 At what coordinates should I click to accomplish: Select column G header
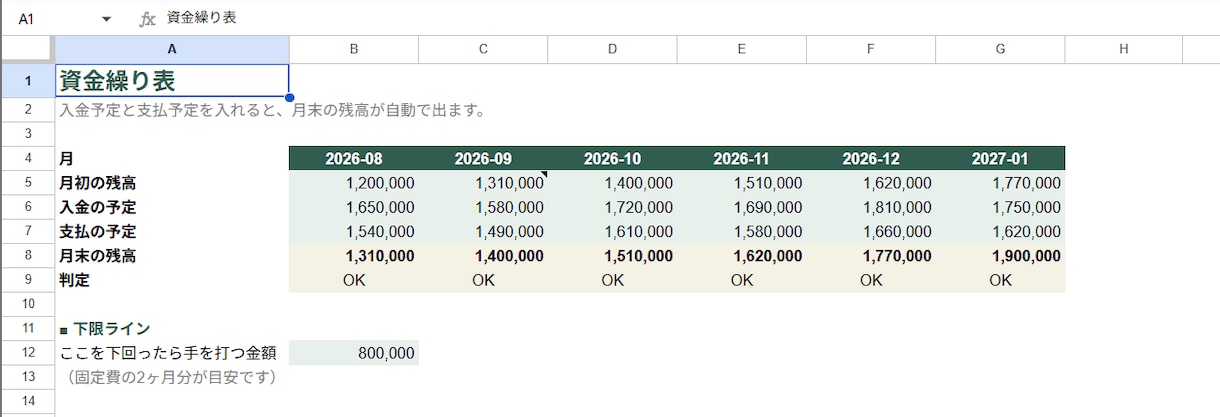click(x=1000, y=49)
